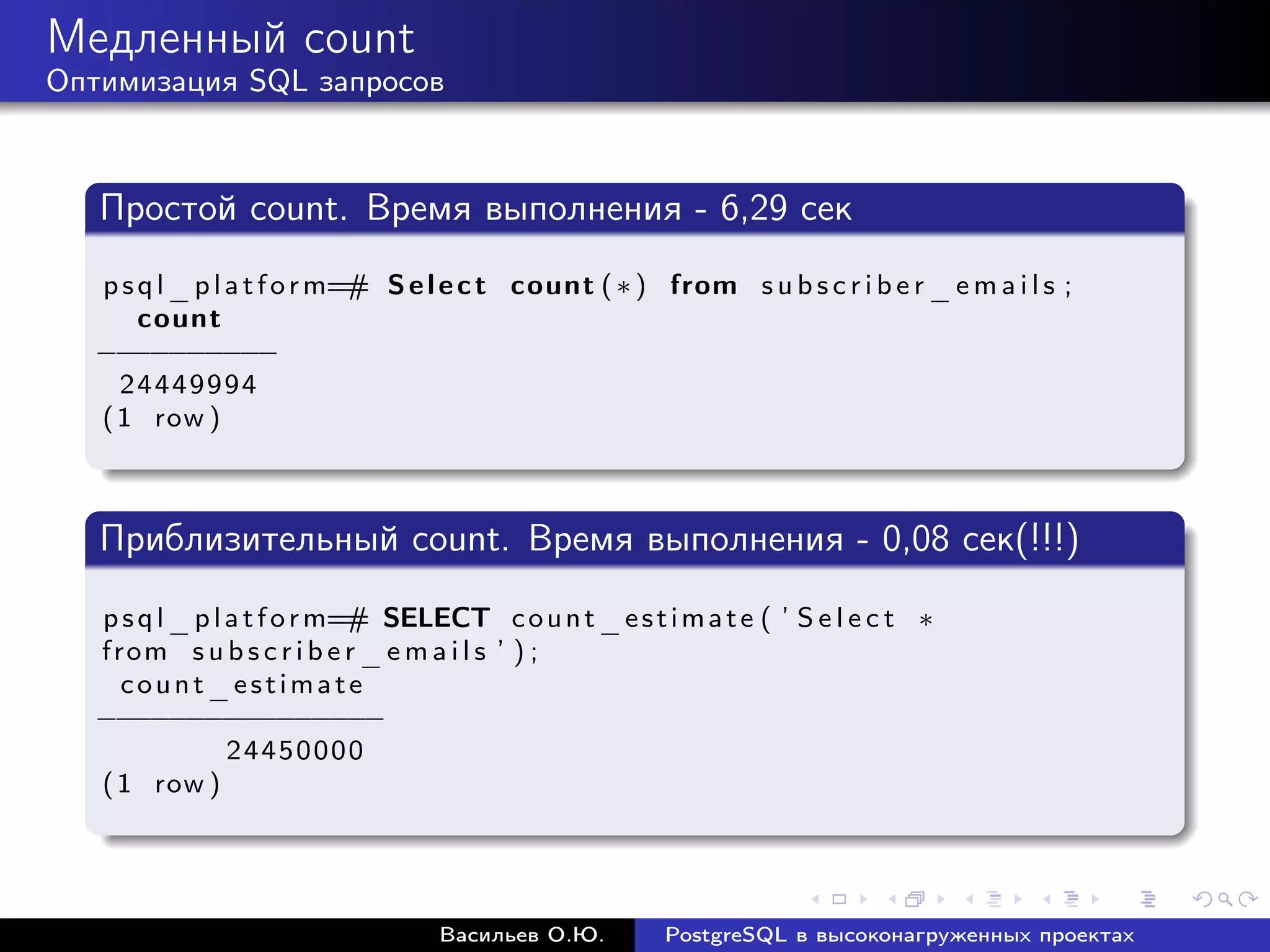
Task: Click the stacked frames navigation icon
Action: pyautogui.click(x=915, y=899)
